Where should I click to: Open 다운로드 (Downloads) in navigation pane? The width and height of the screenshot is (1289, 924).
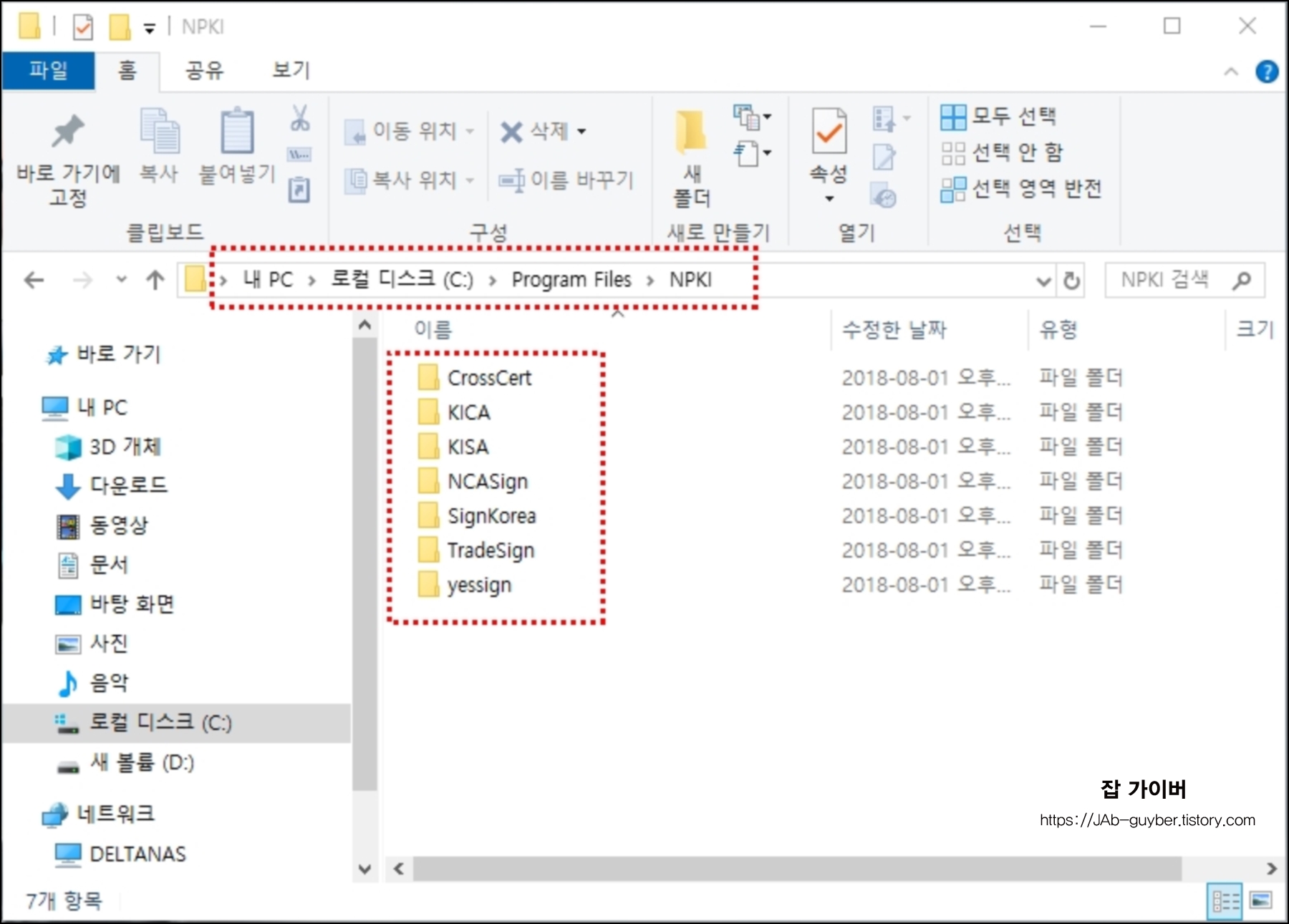[x=112, y=485]
